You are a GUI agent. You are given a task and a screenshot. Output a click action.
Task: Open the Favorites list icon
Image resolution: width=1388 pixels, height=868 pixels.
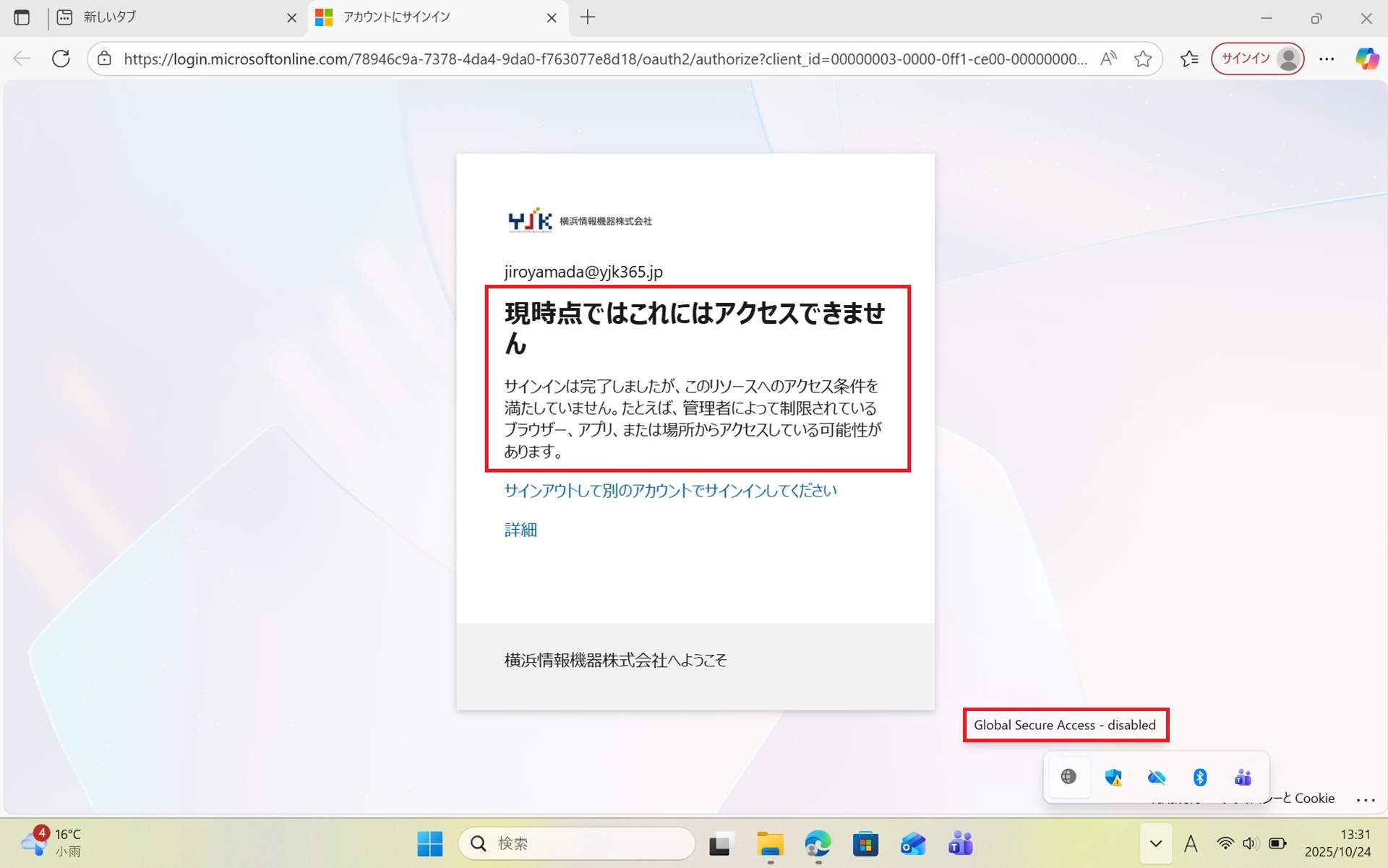point(1189,59)
